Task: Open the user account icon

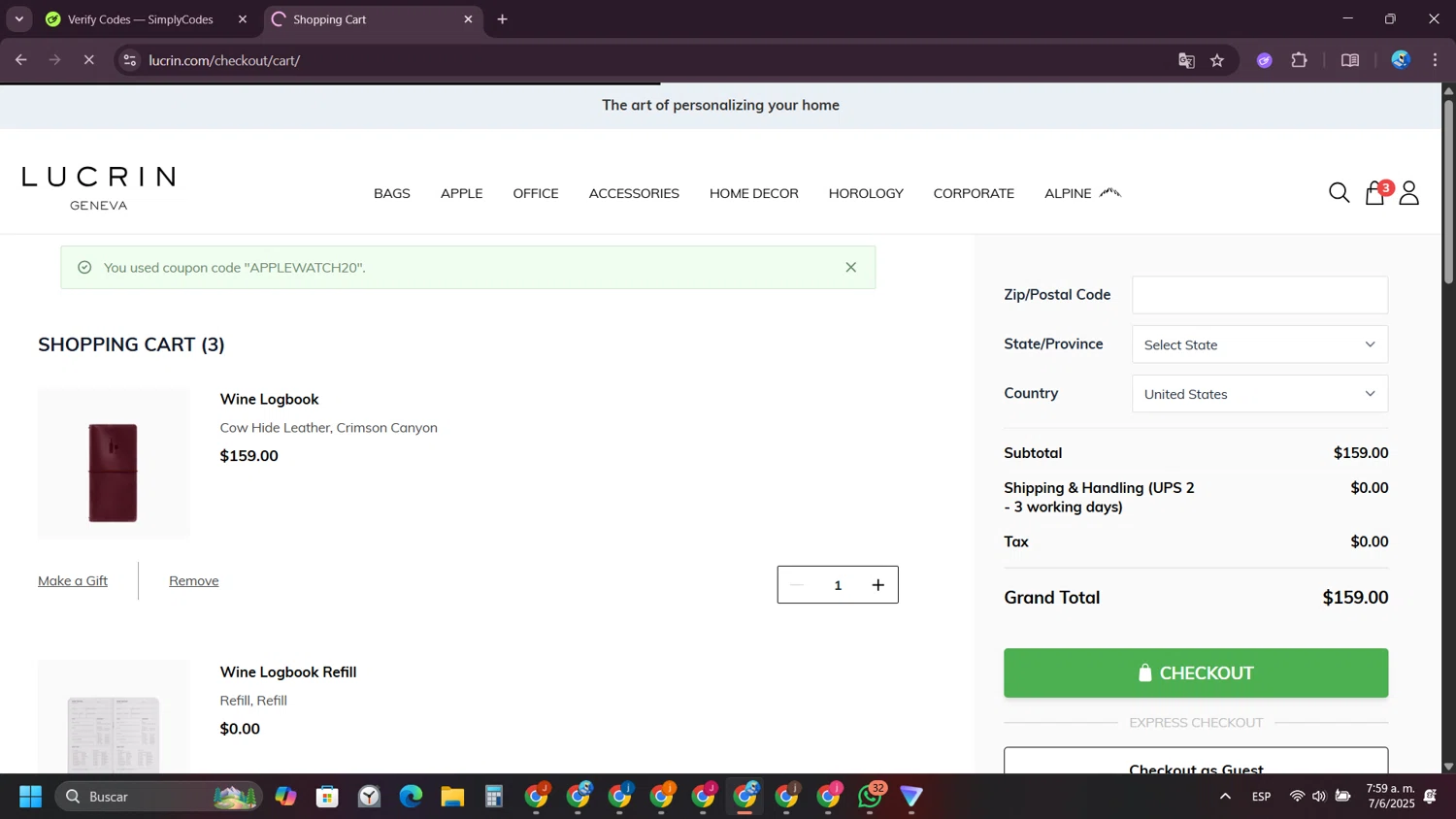Action: click(x=1409, y=193)
